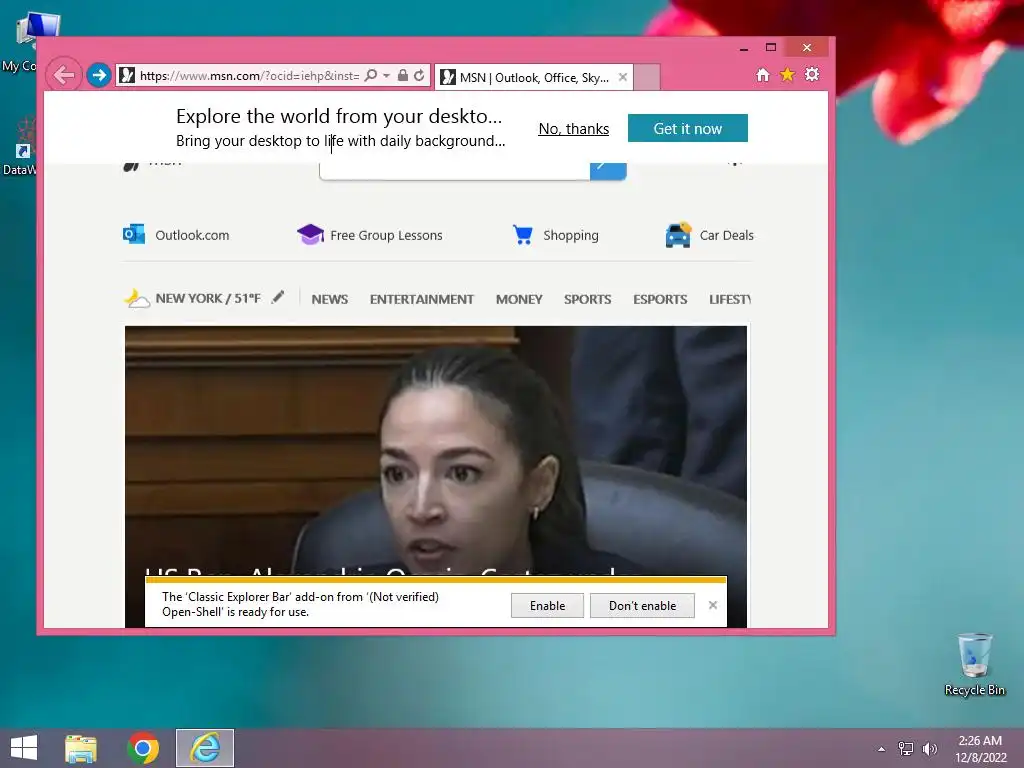Click the No, thanks link
This screenshot has height=768, width=1024.
click(573, 129)
